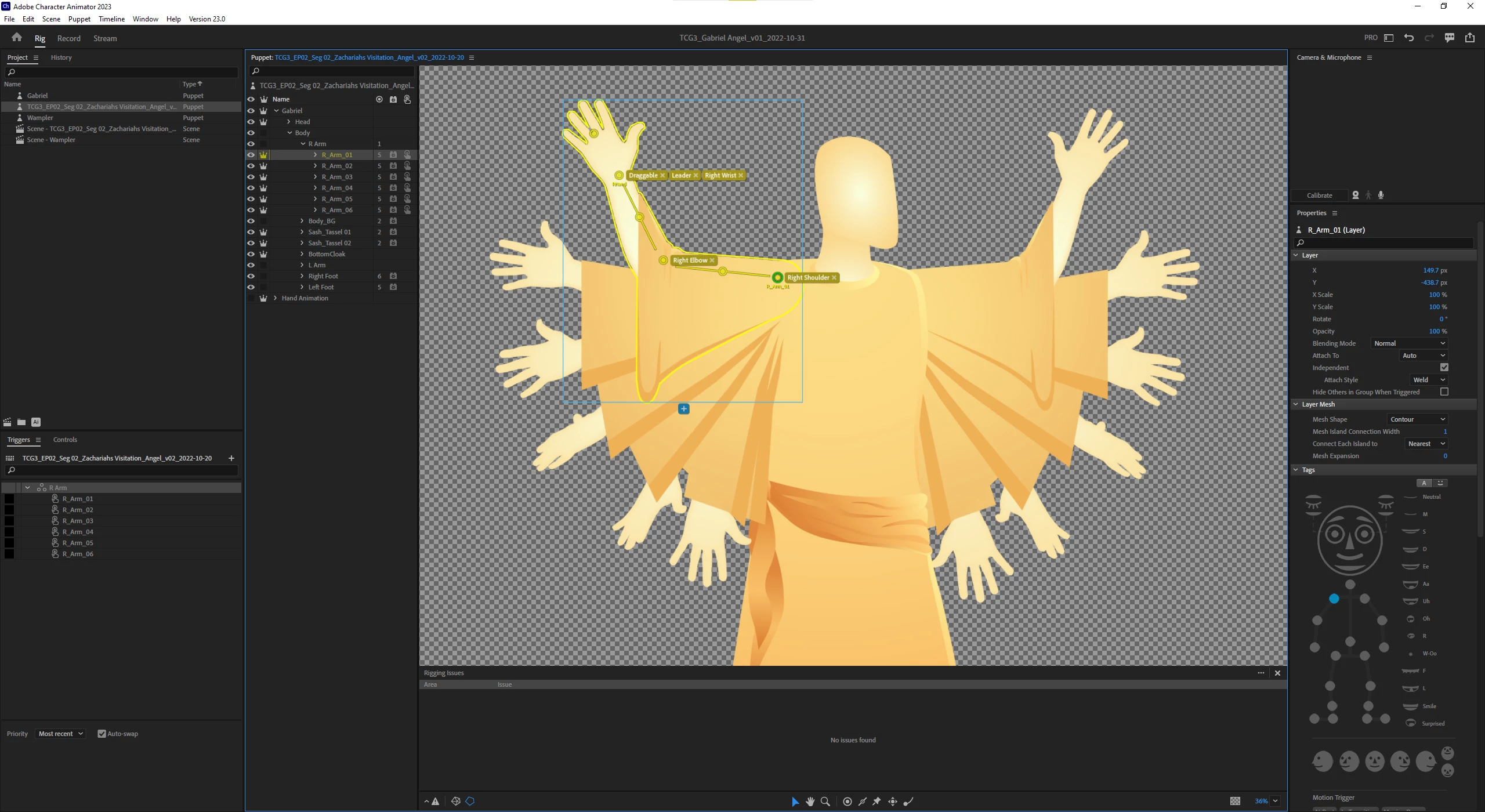Hide the Body_BG layer
1485x812 pixels.
[x=251, y=221]
